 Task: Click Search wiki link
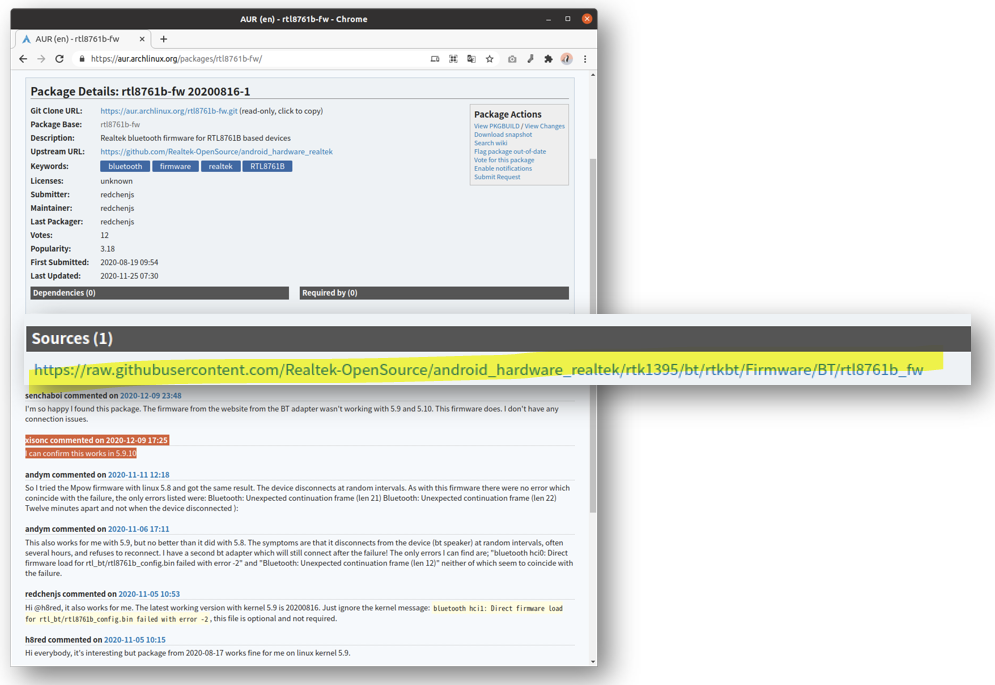[491, 143]
